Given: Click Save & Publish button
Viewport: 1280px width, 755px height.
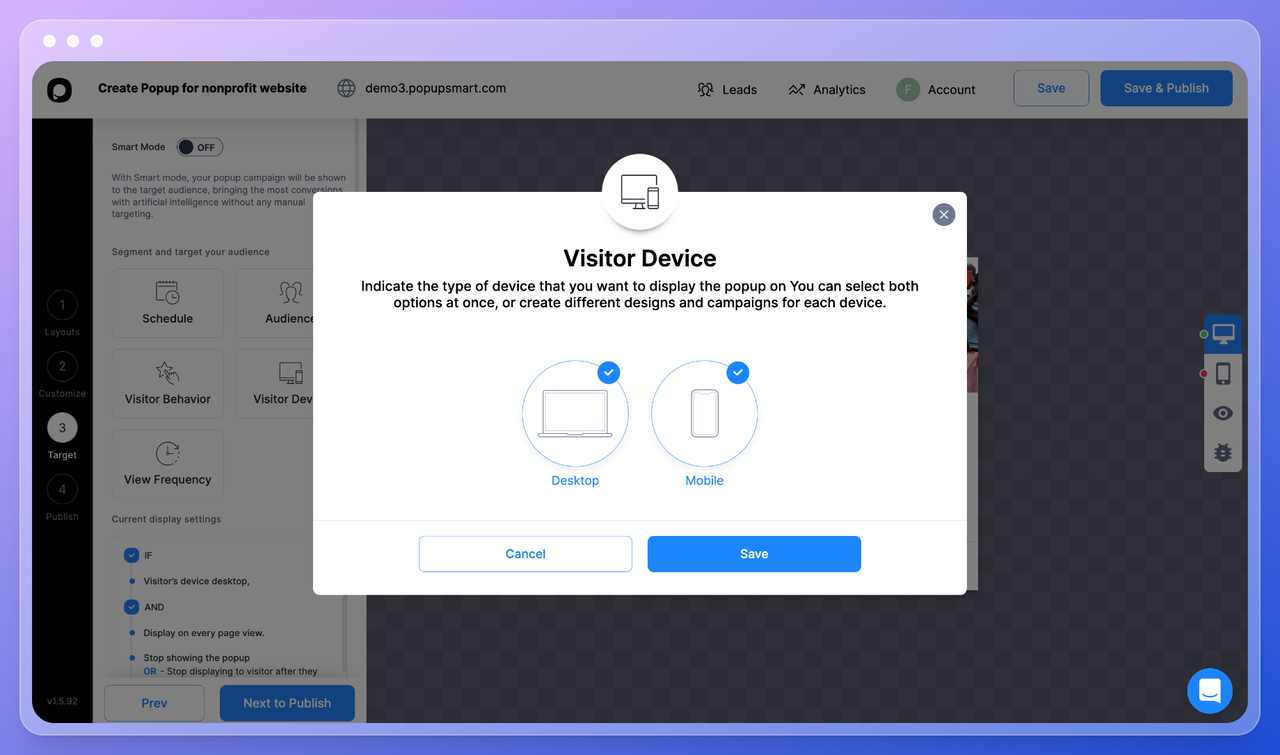Looking at the screenshot, I should [1166, 88].
